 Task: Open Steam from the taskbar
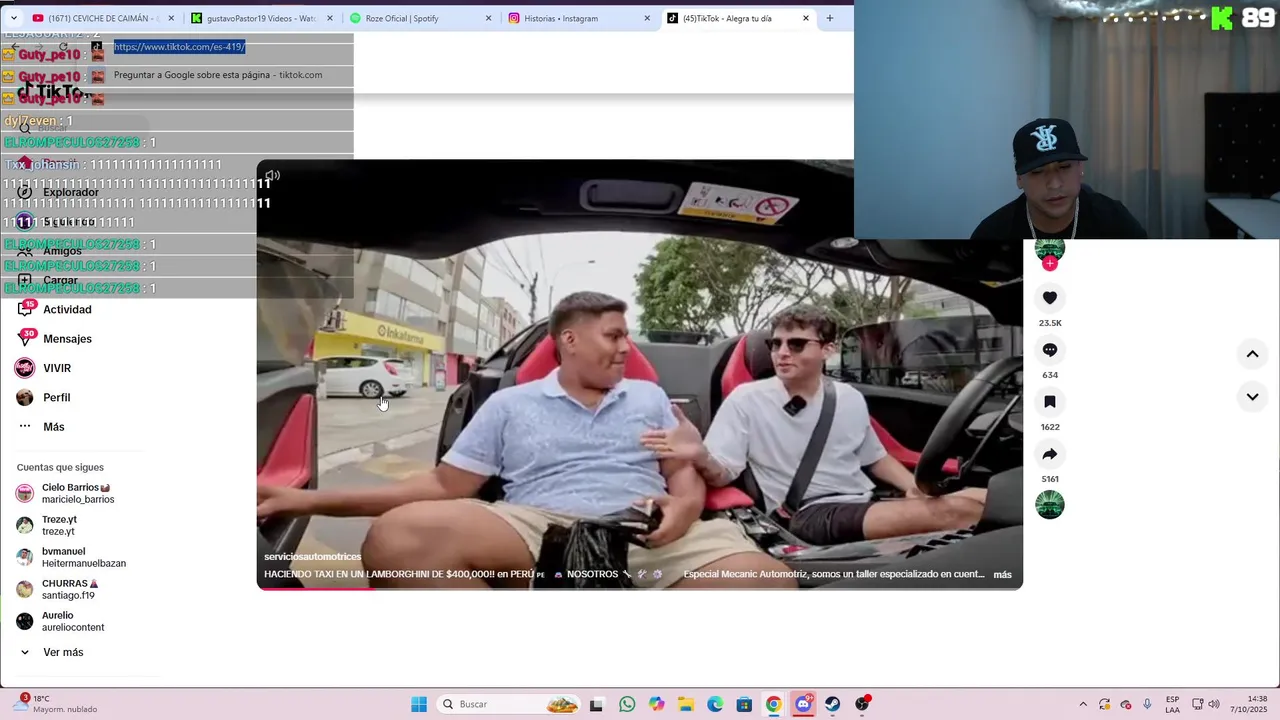click(832, 704)
